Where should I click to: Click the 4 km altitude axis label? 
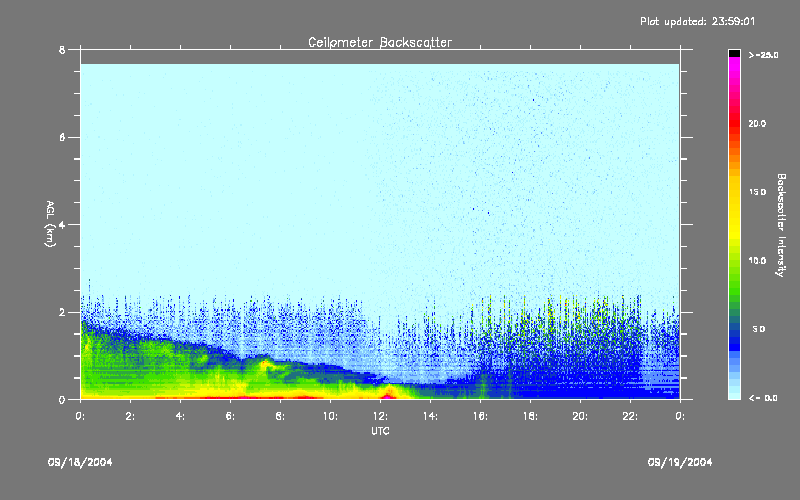point(62,225)
